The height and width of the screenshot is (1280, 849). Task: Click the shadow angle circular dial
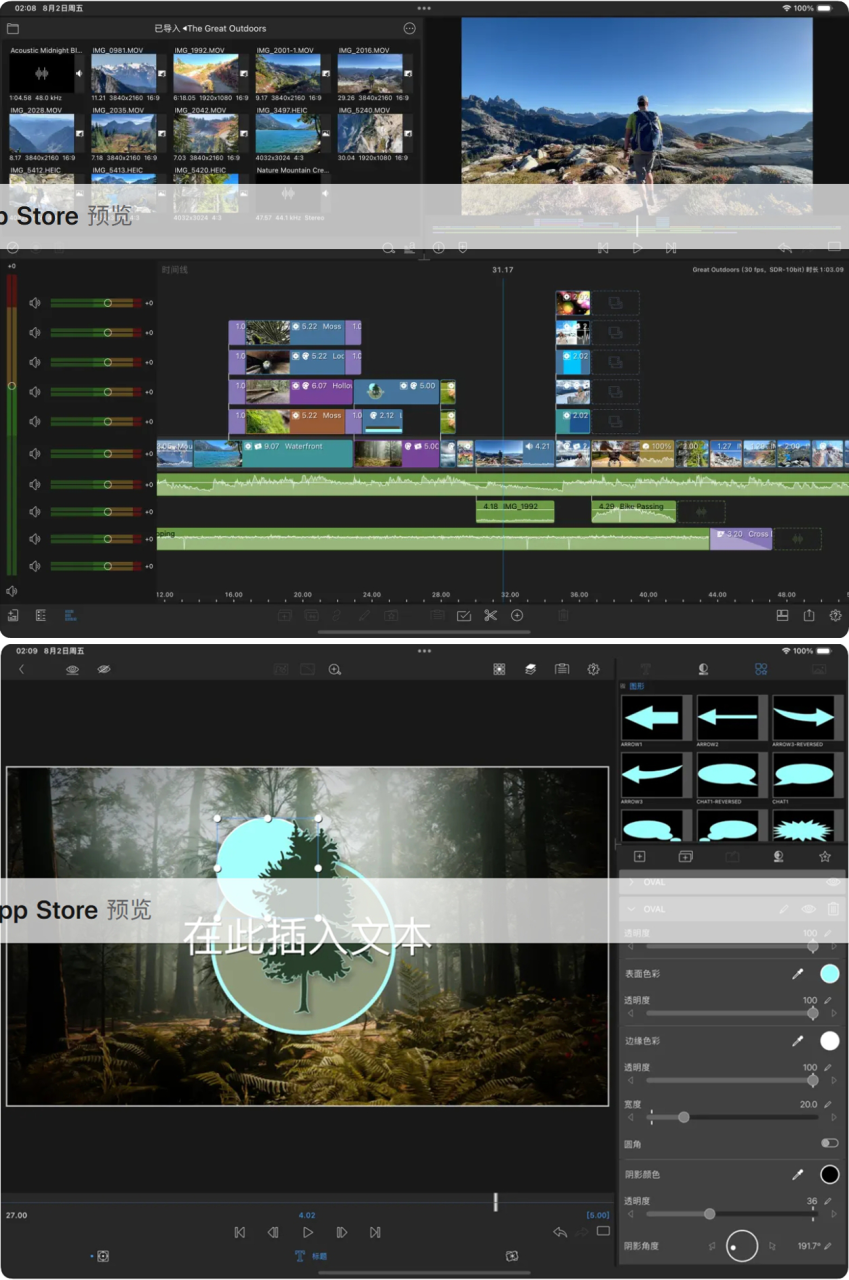coord(742,1246)
